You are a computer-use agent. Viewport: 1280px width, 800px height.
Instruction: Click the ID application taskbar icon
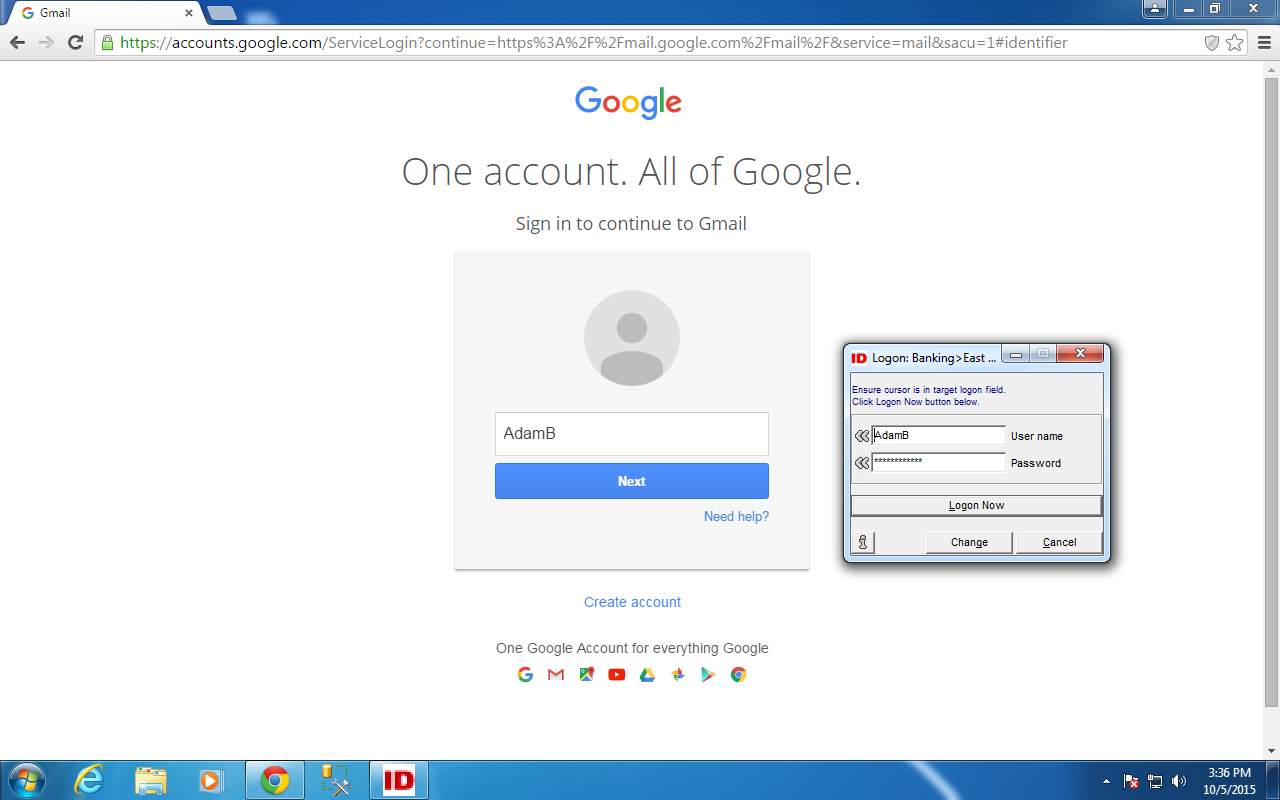click(399, 780)
